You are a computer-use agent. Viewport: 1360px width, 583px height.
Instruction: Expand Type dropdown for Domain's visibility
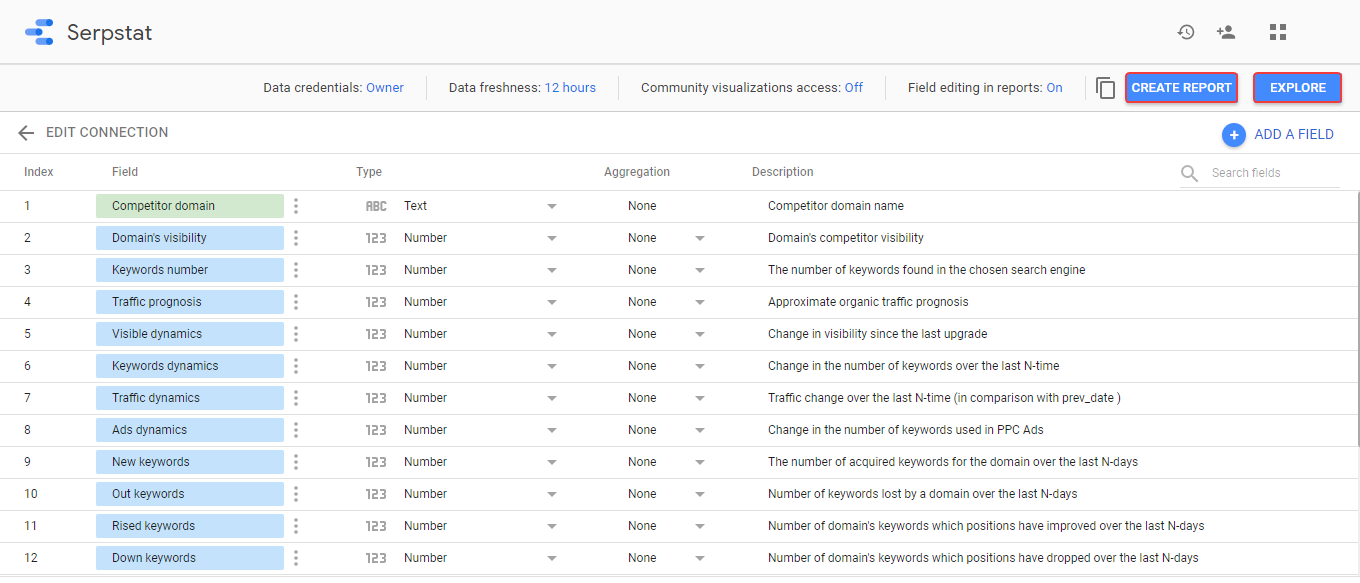pyautogui.click(x=552, y=238)
